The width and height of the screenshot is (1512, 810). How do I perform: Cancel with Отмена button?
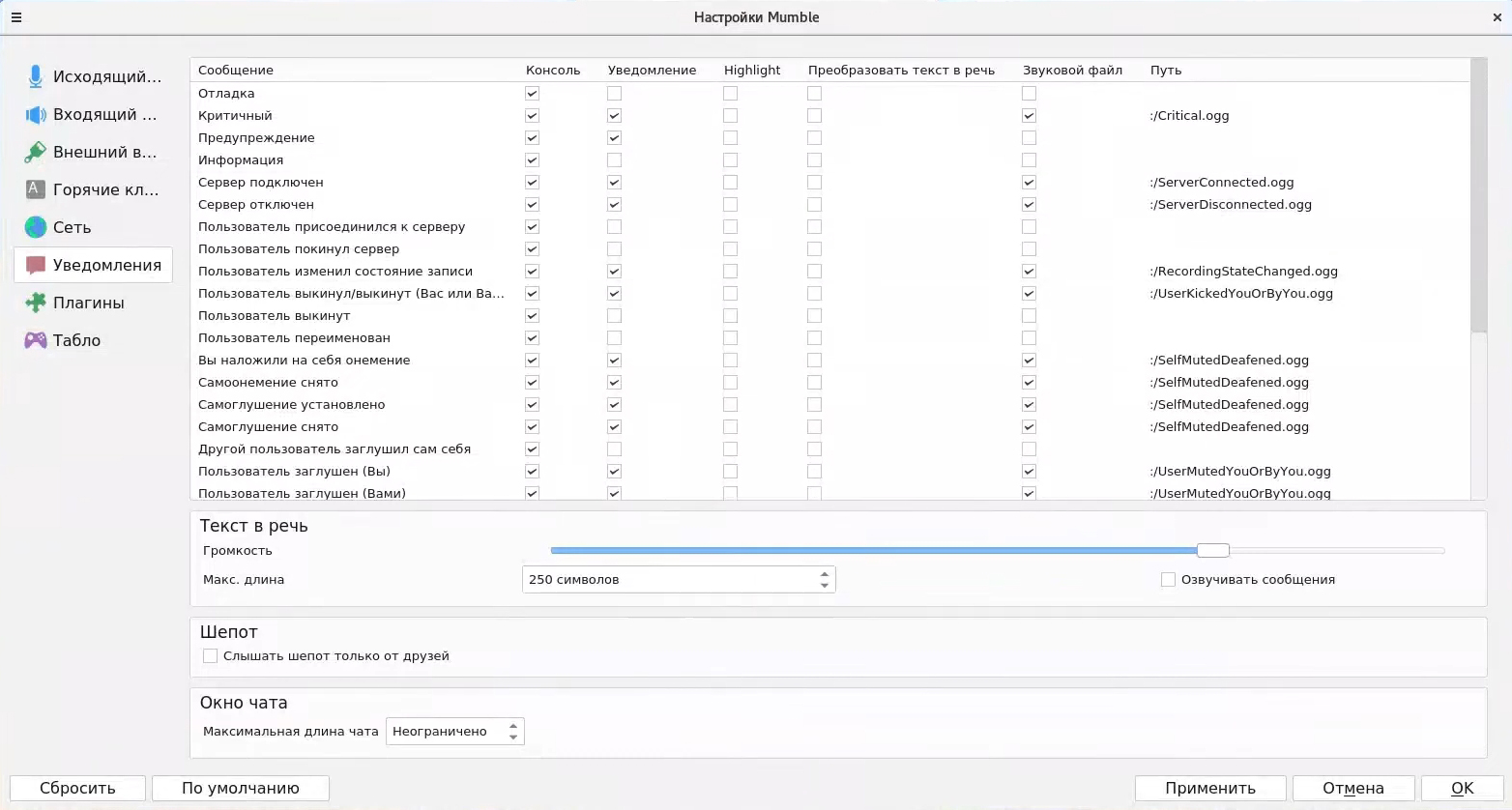point(1353,788)
